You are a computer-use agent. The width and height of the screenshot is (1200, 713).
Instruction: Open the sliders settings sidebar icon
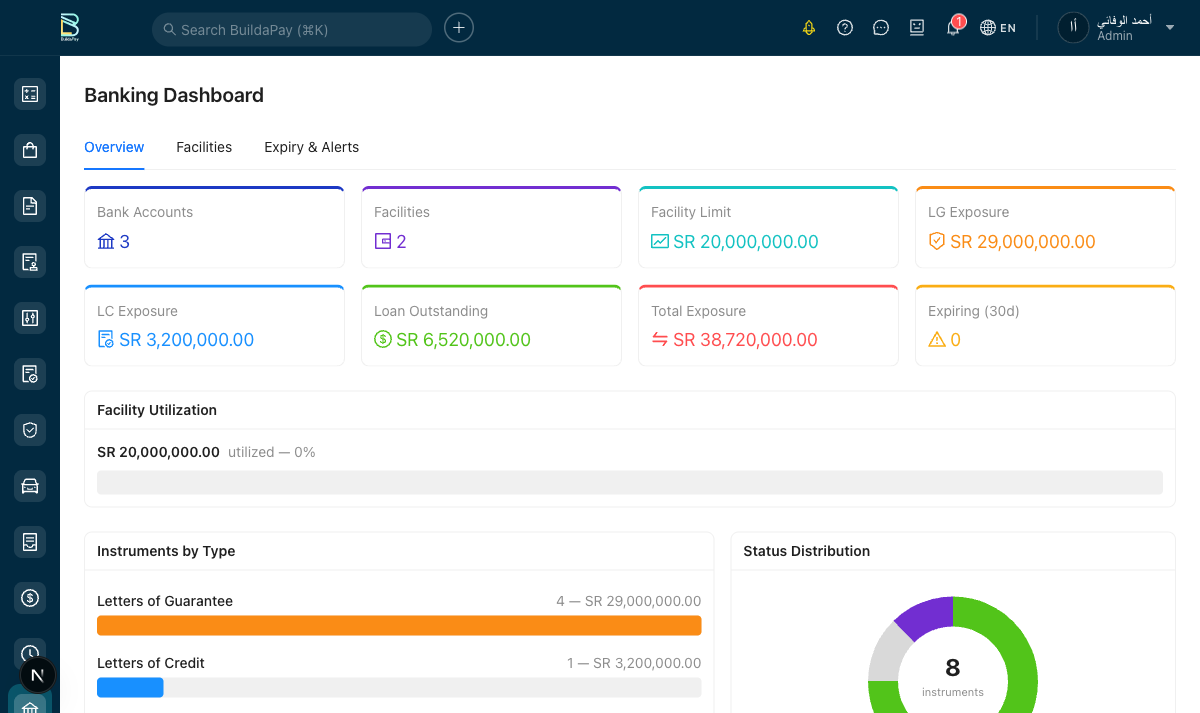[x=30, y=318]
